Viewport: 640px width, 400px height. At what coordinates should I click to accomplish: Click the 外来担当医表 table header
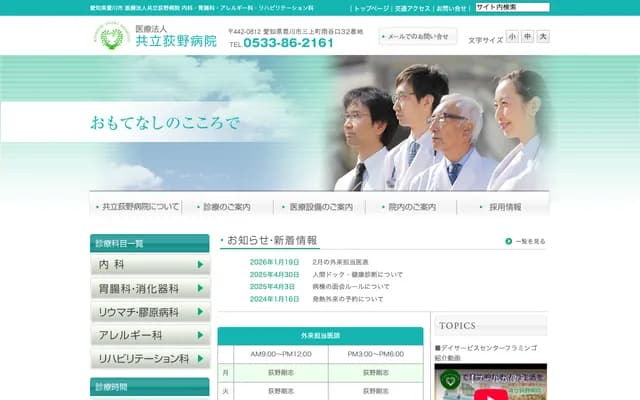320,336
